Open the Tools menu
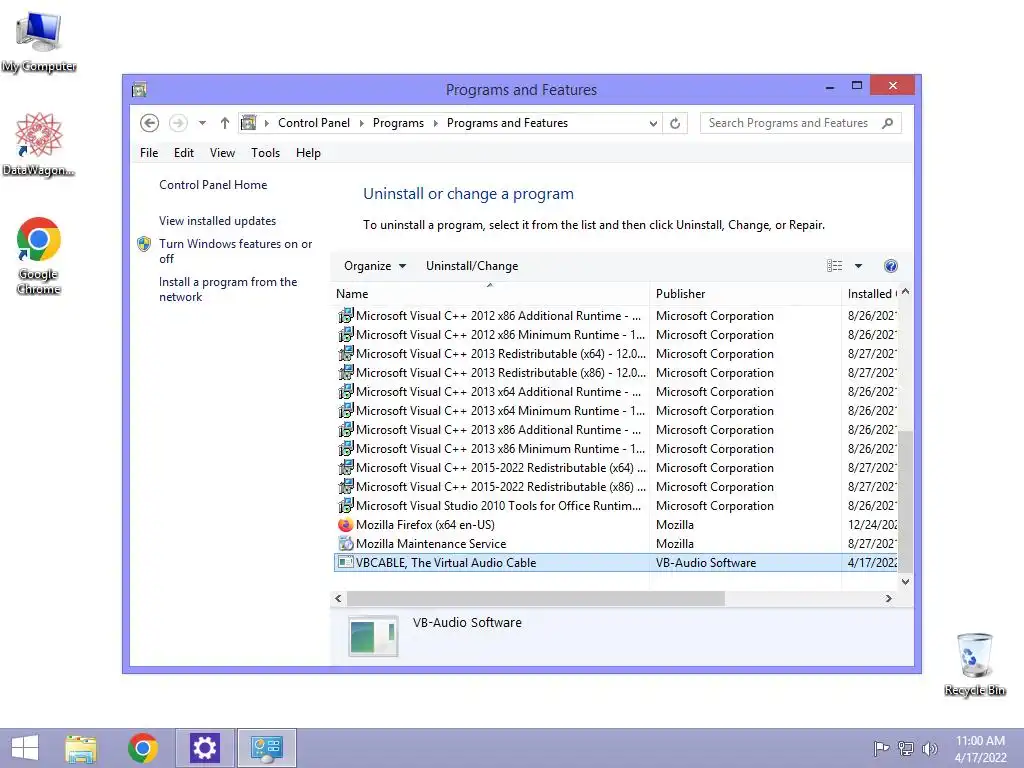This screenshot has width=1024, height=768. (x=265, y=153)
